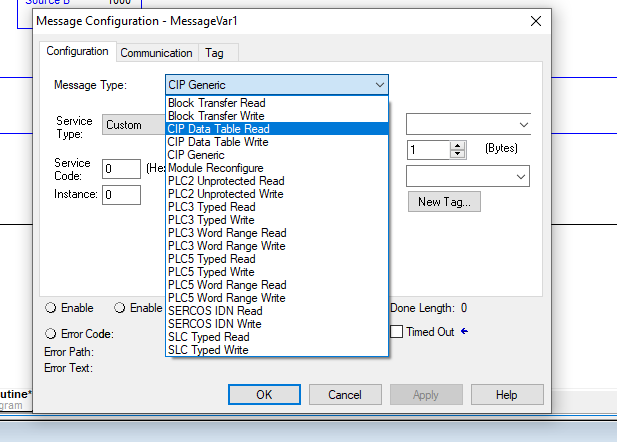The image size is (617, 442).
Task: Click the Bytes length value field
Action: coord(428,150)
